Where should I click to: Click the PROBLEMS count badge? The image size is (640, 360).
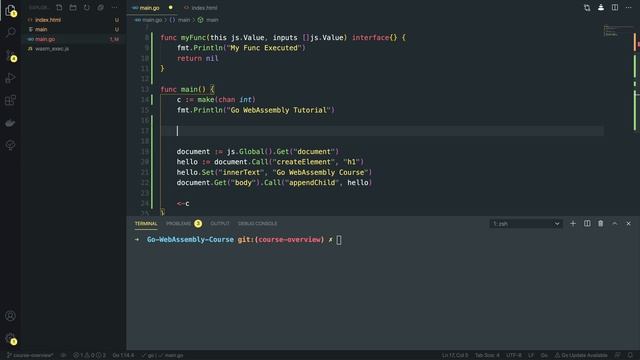click(198, 223)
